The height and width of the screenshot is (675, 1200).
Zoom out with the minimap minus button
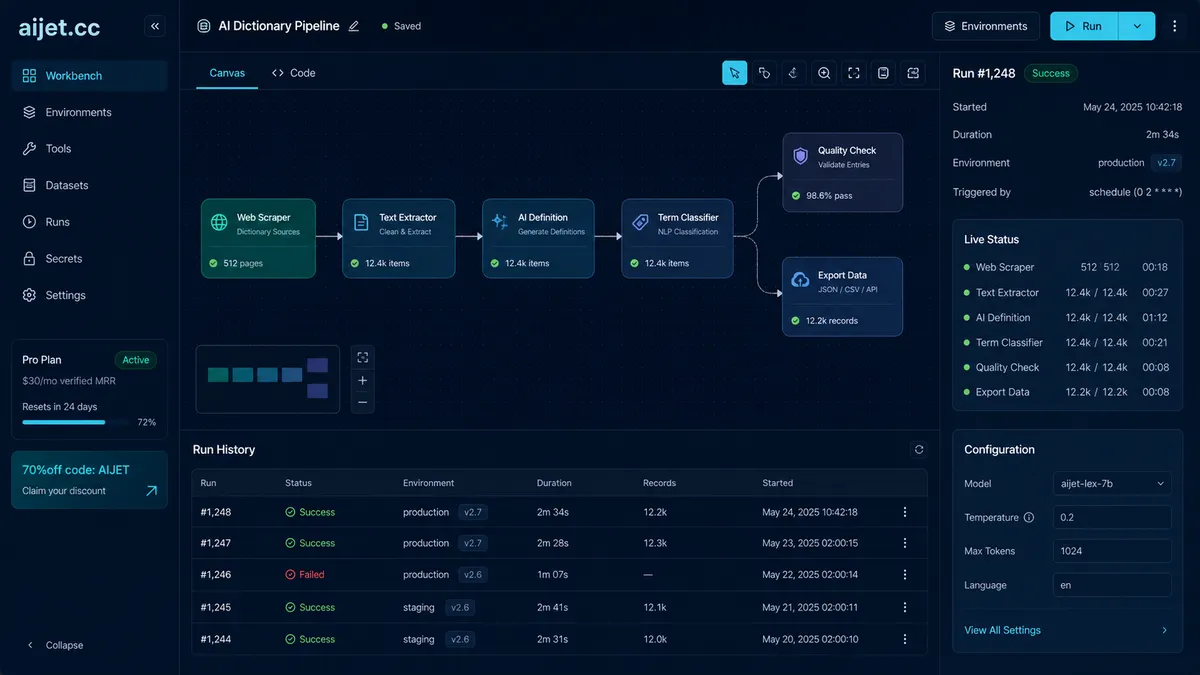click(x=362, y=402)
